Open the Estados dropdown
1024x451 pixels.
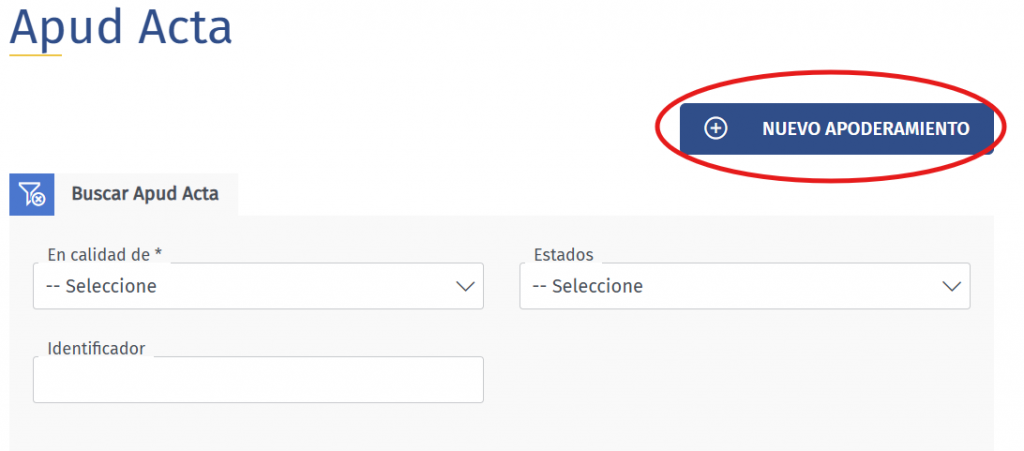[744, 286]
